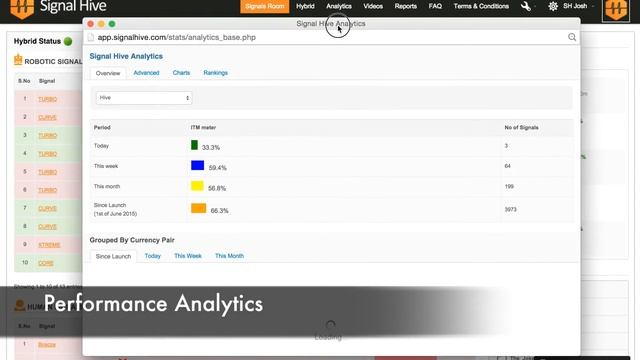Open TURBO signal link in row 5
The image size is (640, 360).
[47, 172]
